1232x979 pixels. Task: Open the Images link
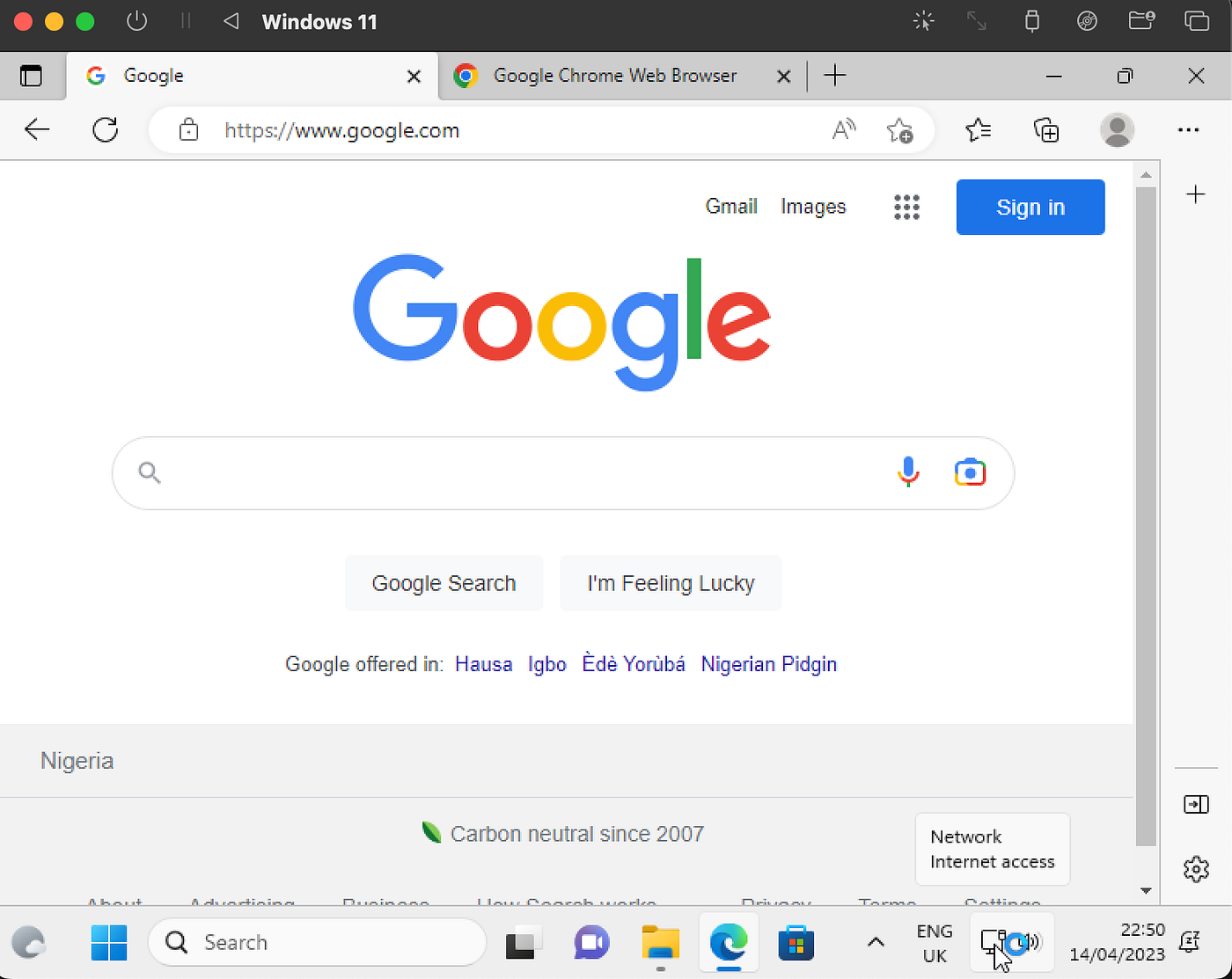pos(813,207)
